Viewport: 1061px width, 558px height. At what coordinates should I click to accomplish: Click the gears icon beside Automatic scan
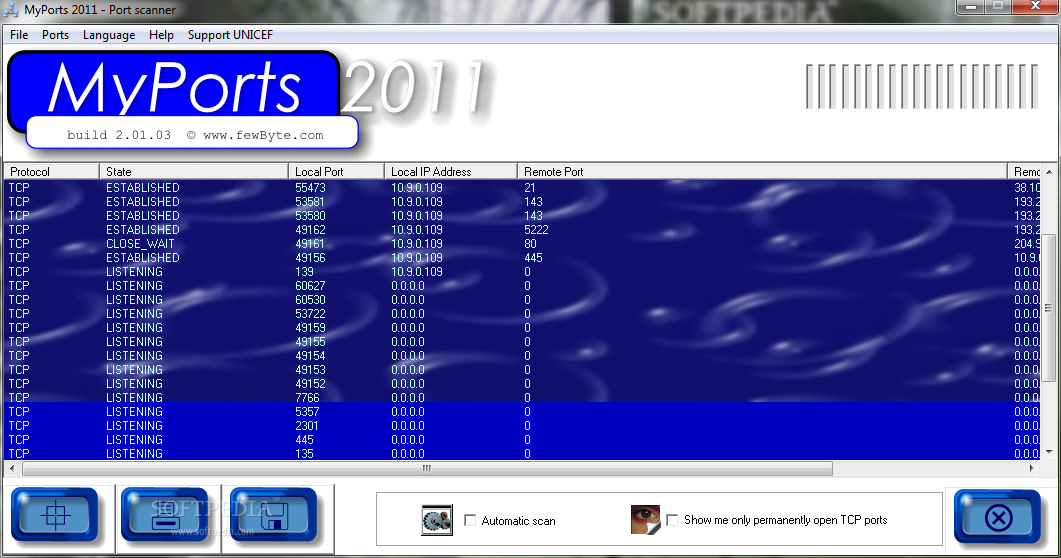436,520
